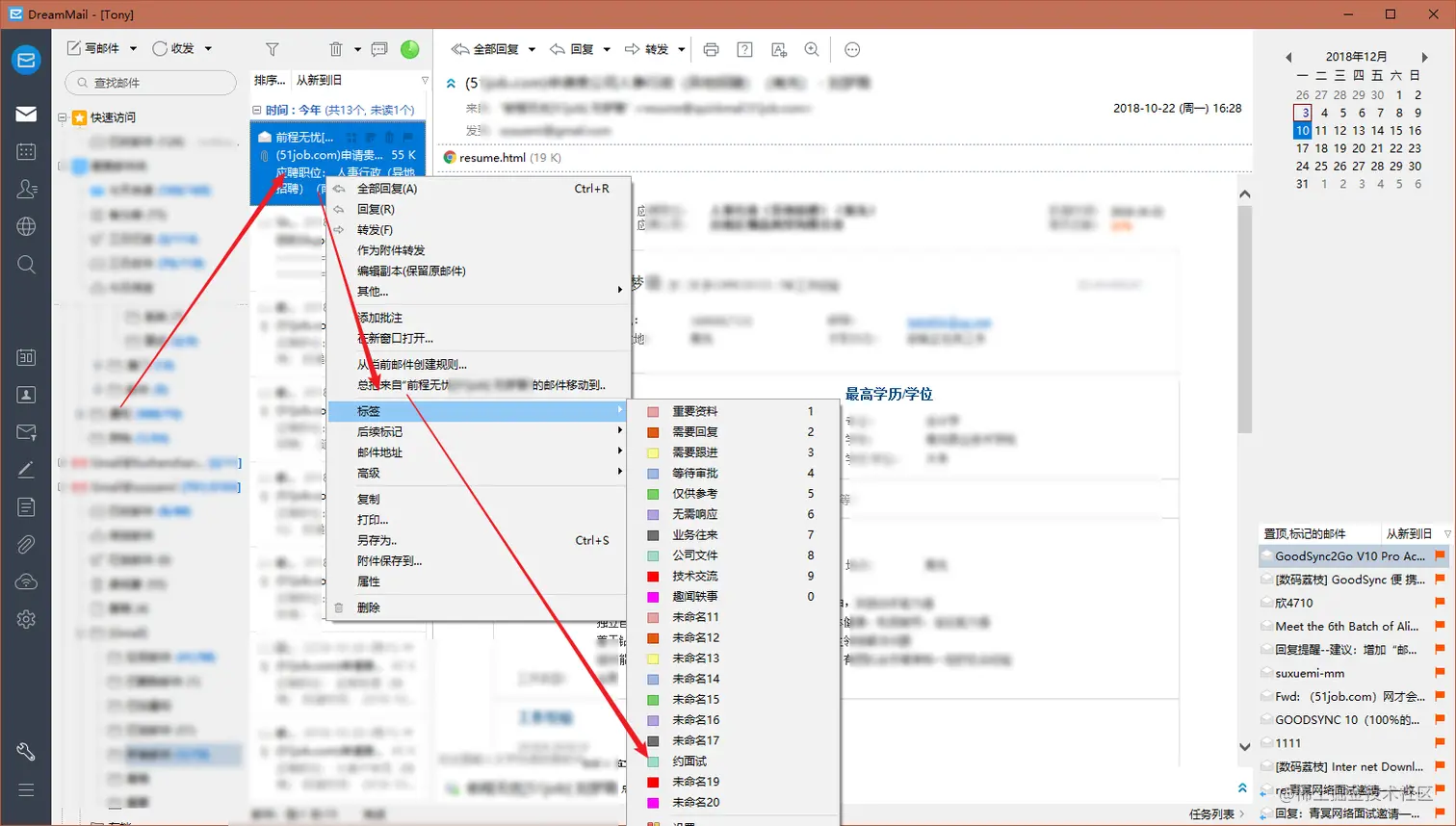Open the 转发 toolbar dropdown arrow
Screen dimensions: 1456x826
coord(681,49)
